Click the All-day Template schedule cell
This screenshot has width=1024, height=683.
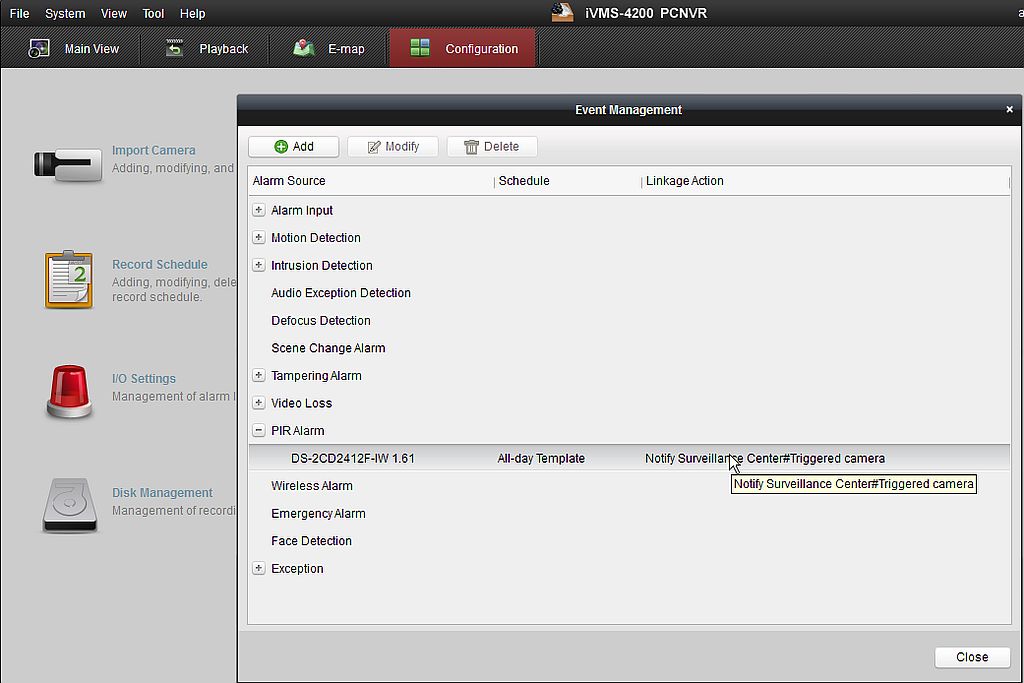pos(541,458)
